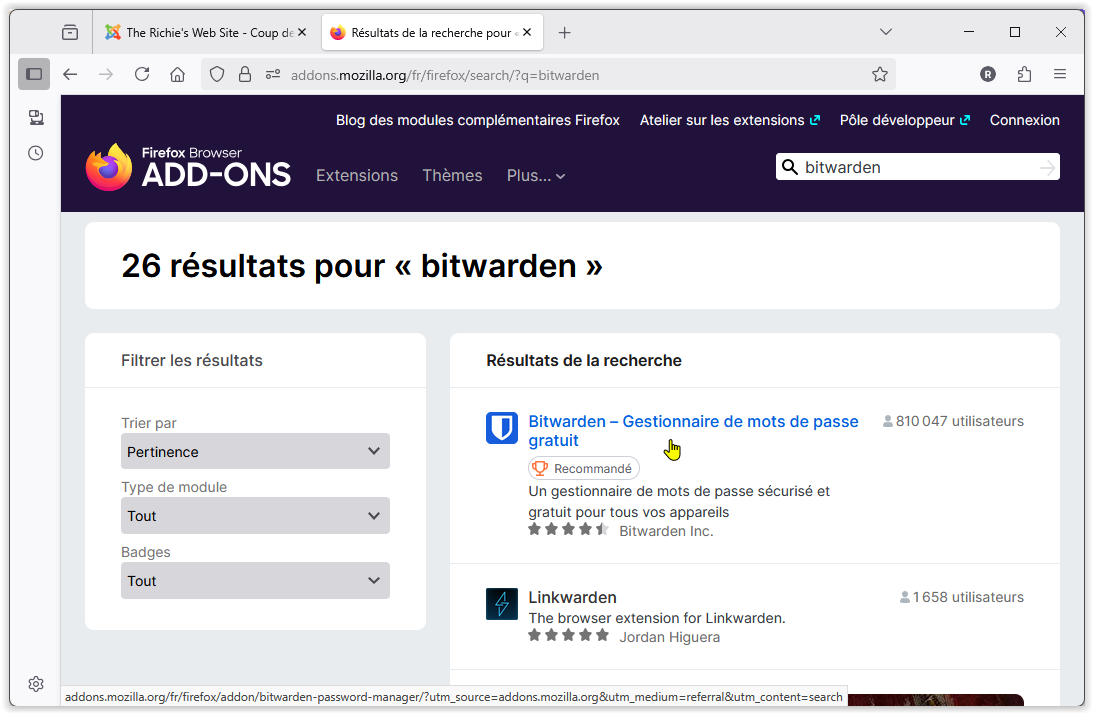Expand the Plus… menu
This screenshot has width=1093, height=714.
pos(535,176)
